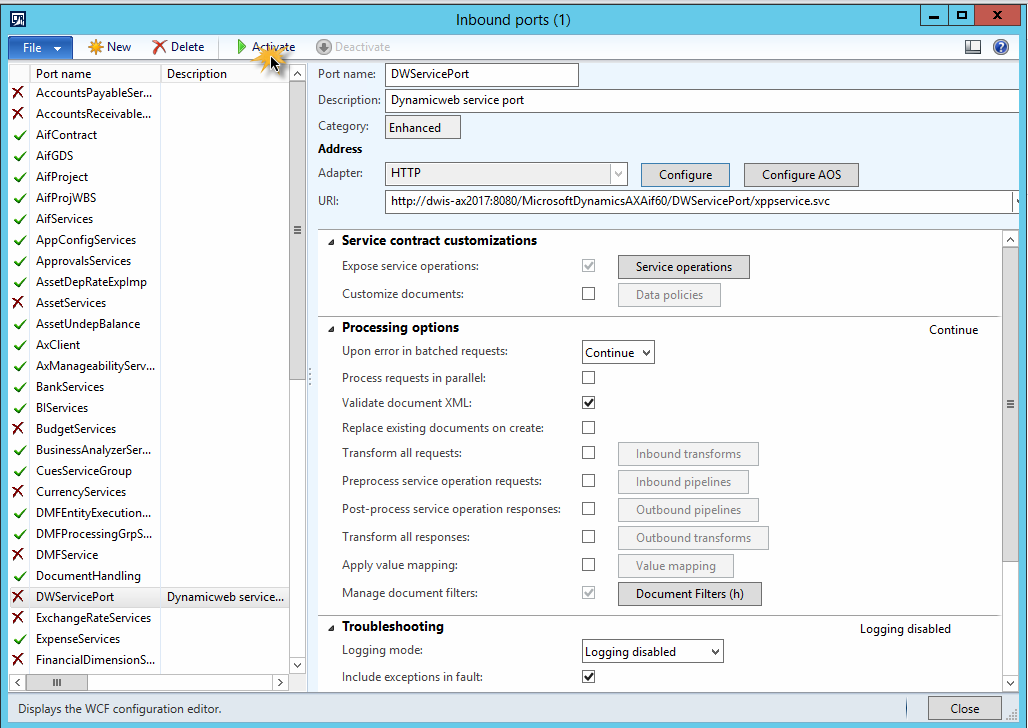1028x728 pixels.
Task: Click the blue Help question mark icon
Action: (1000, 47)
